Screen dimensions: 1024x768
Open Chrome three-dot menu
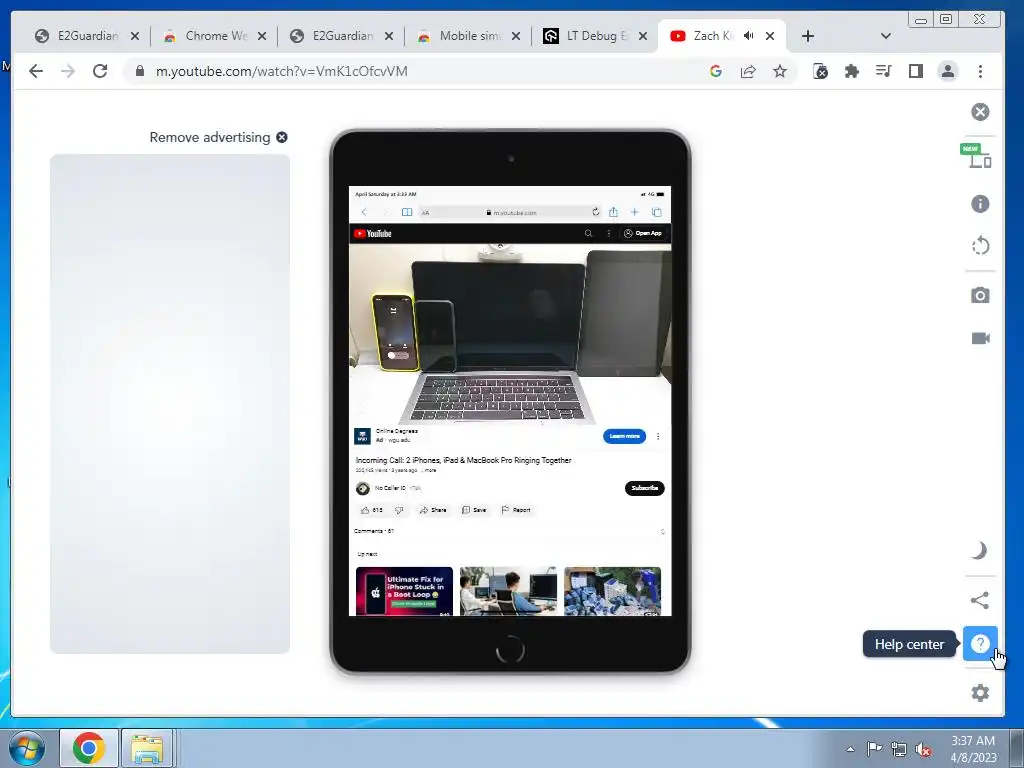[980, 71]
